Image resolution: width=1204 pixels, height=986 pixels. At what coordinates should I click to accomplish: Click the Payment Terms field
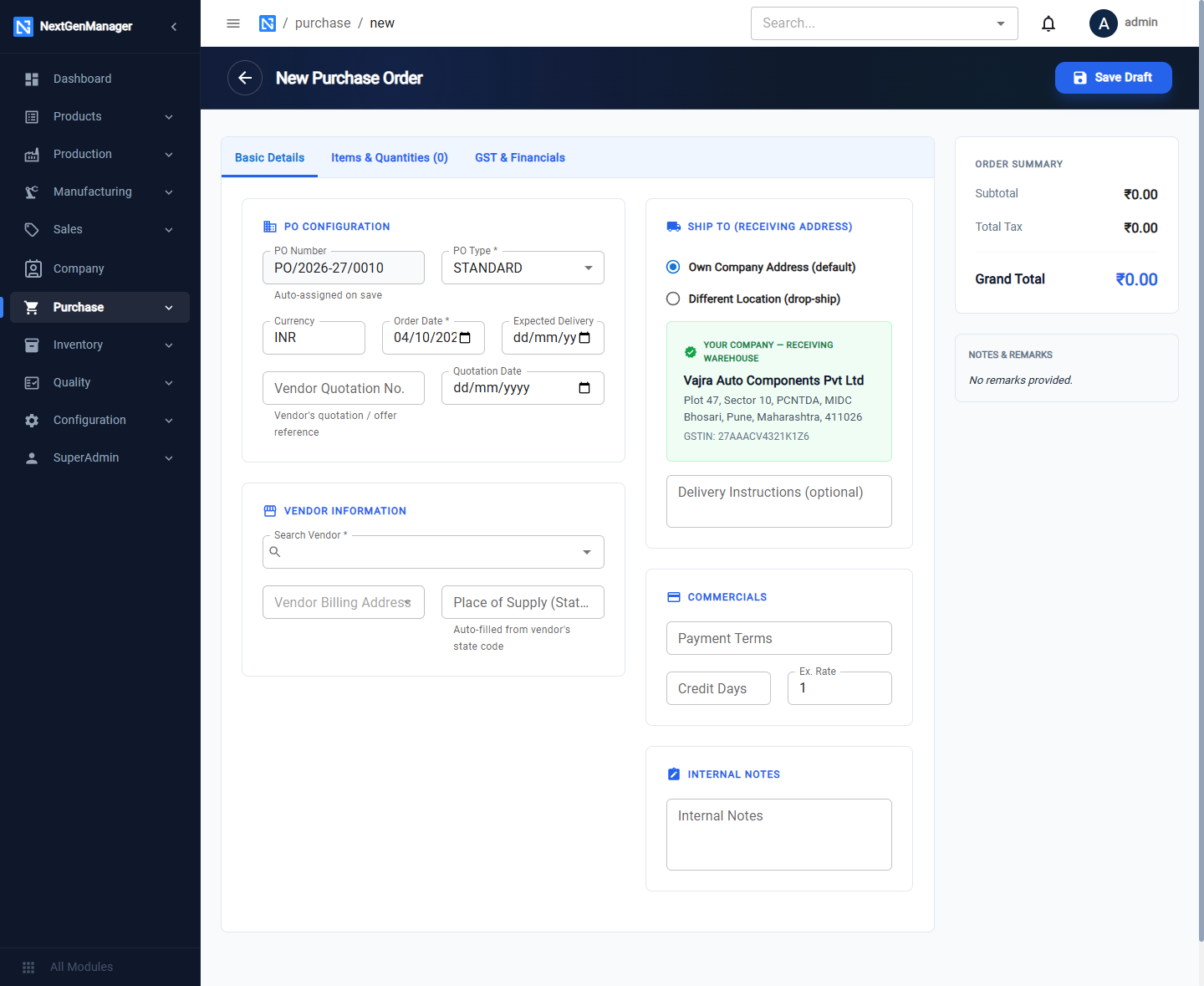779,638
